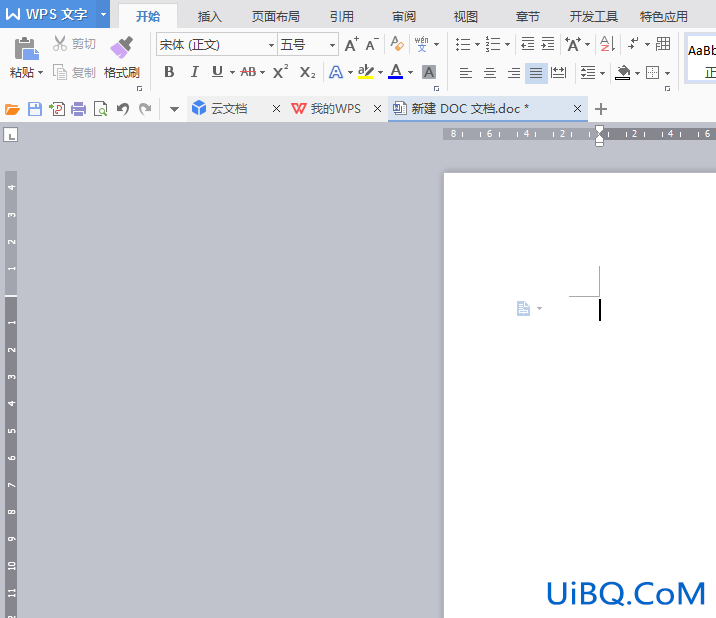716x618 pixels.
Task: Click the tab stop selector at ruler corner
Action: point(11,135)
